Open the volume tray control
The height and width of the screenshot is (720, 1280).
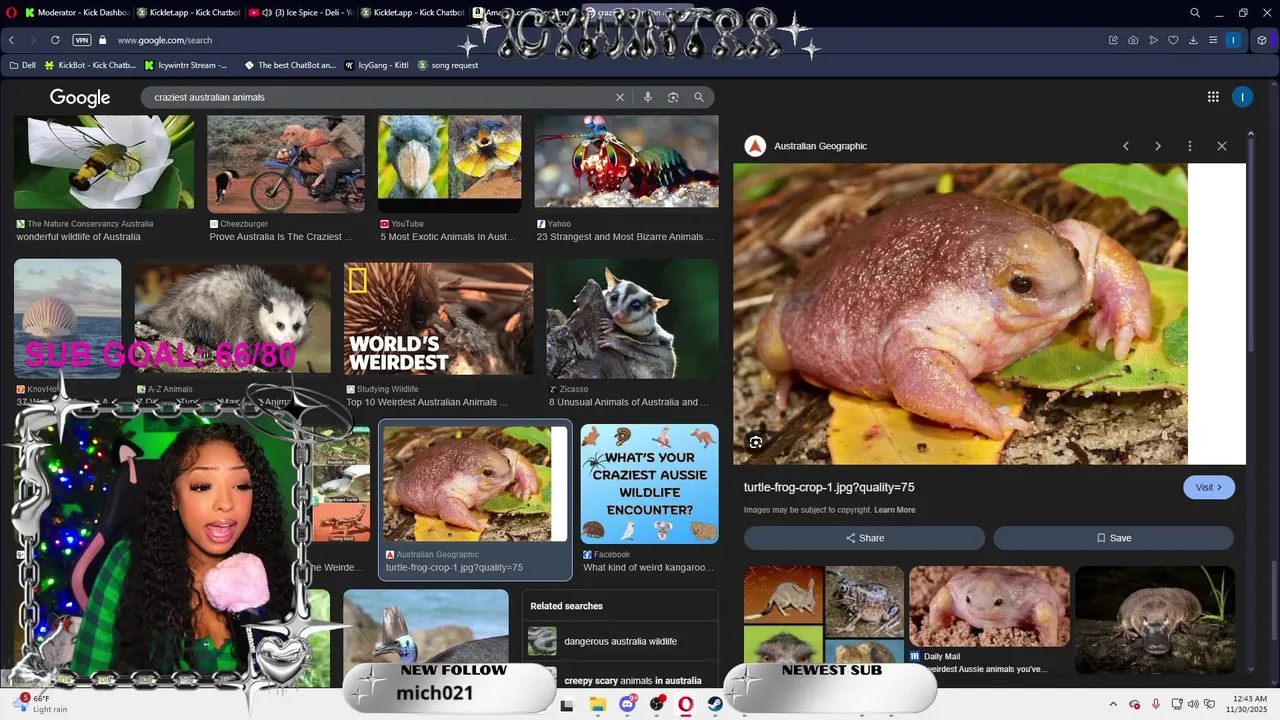[x=1193, y=705]
